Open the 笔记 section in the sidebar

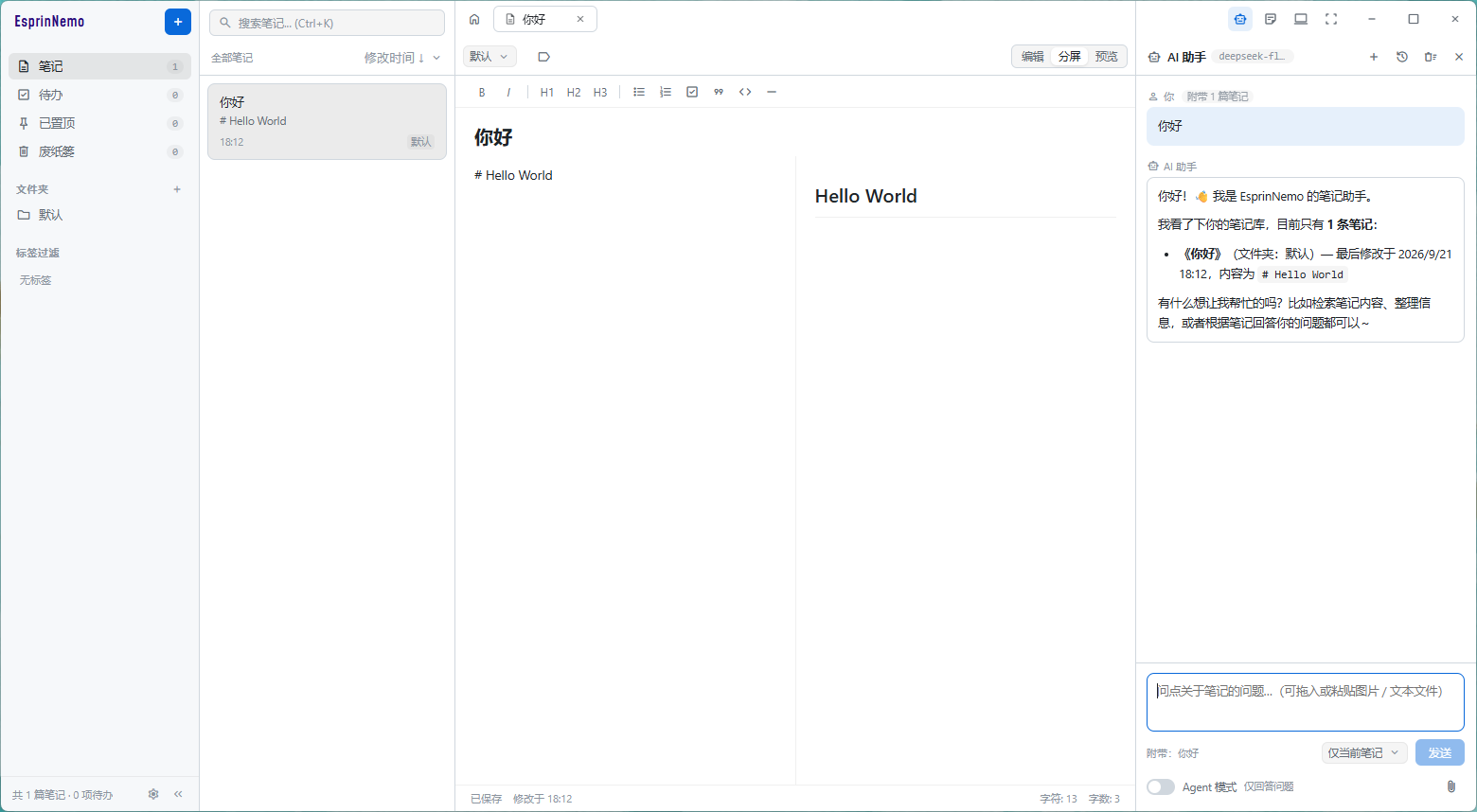[x=99, y=66]
